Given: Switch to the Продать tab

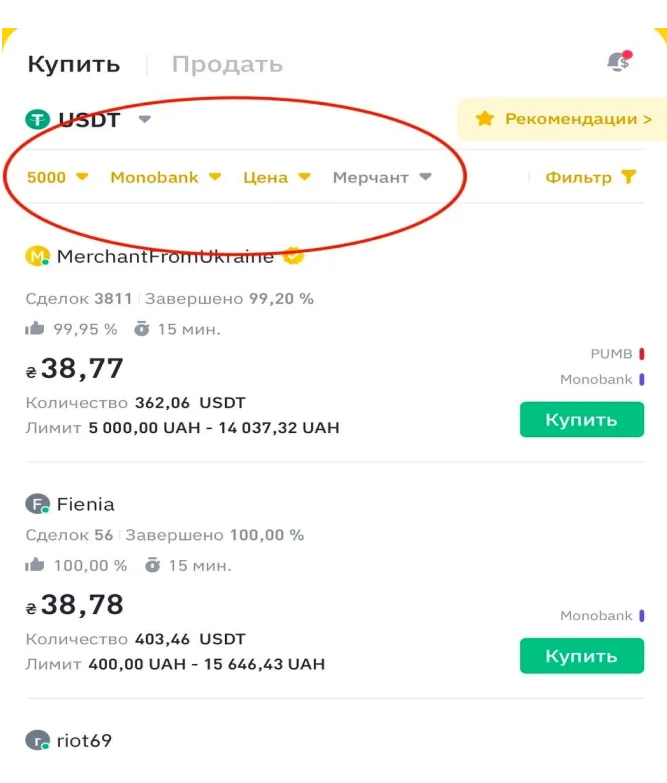Looking at the screenshot, I should coord(227,64).
